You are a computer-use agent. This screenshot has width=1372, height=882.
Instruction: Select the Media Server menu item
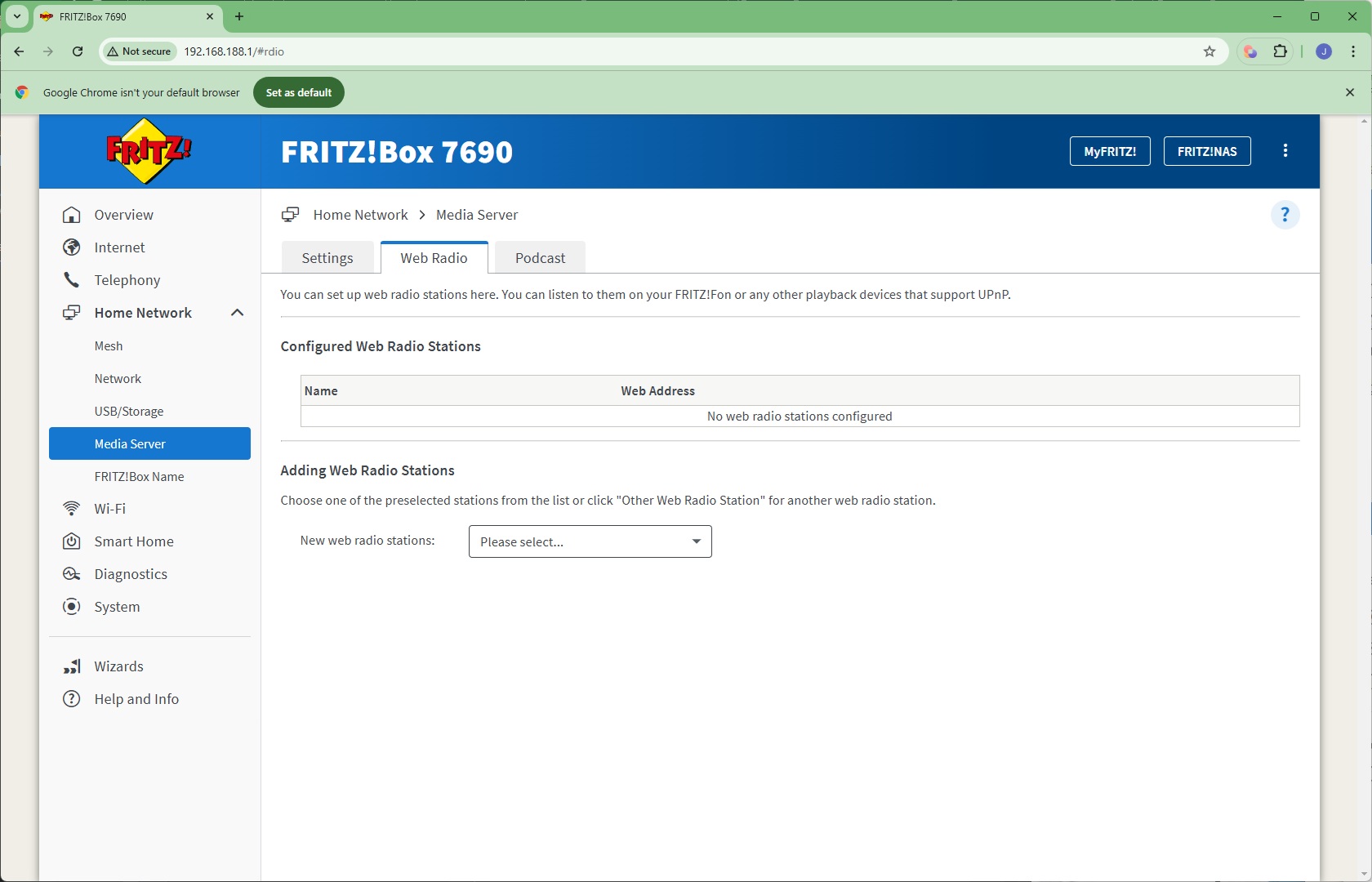tap(149, 443)
